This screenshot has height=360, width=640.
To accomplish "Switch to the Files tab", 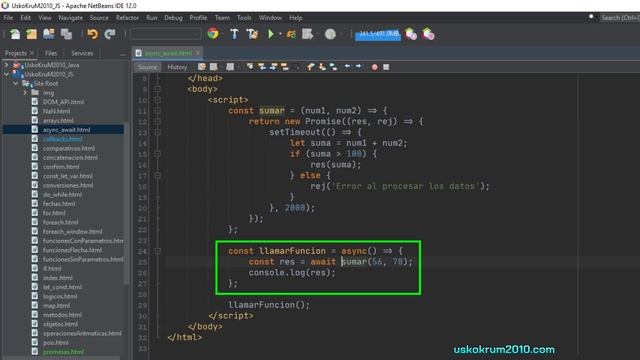I will pos(51,53).
